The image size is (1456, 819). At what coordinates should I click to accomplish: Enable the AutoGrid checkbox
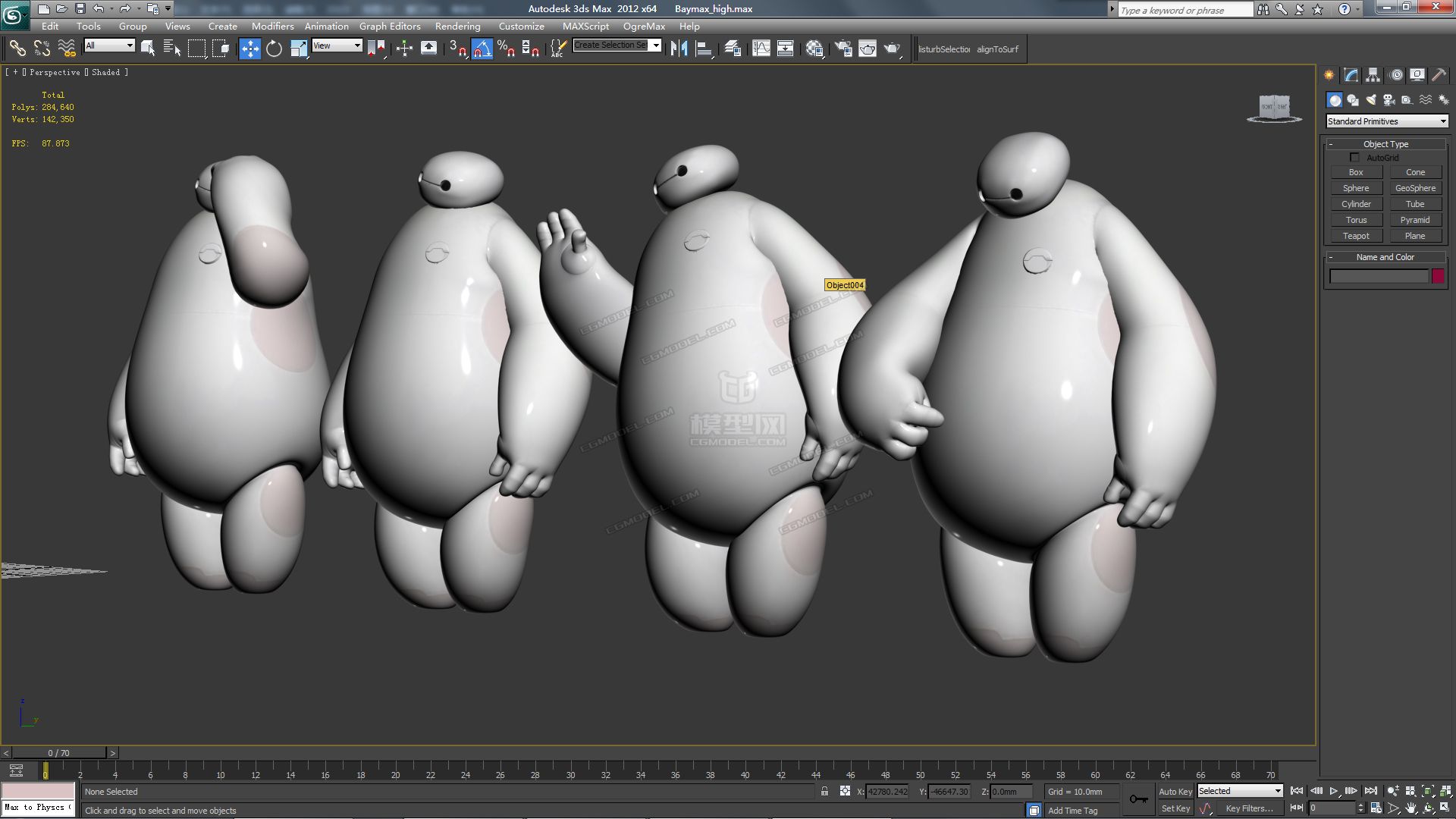1354,158
